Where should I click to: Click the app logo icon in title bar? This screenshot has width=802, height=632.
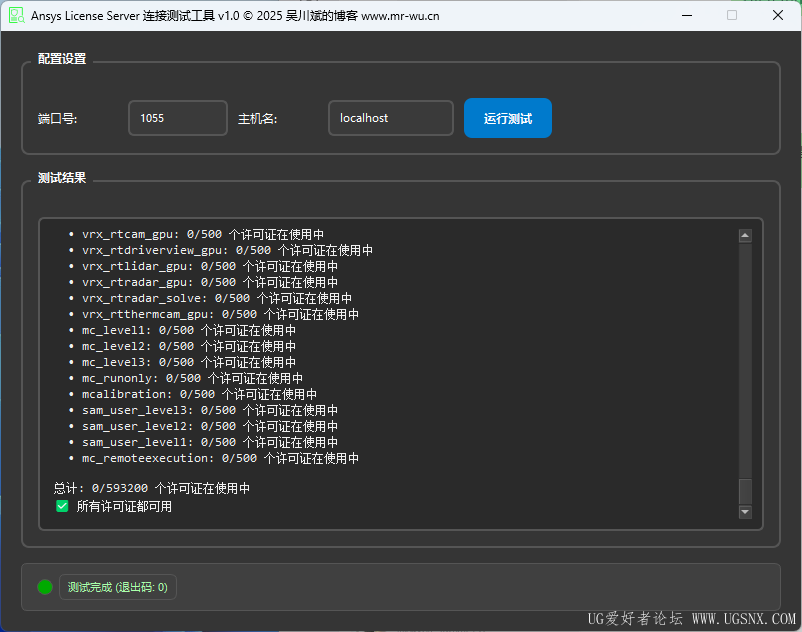click(16, 15)
